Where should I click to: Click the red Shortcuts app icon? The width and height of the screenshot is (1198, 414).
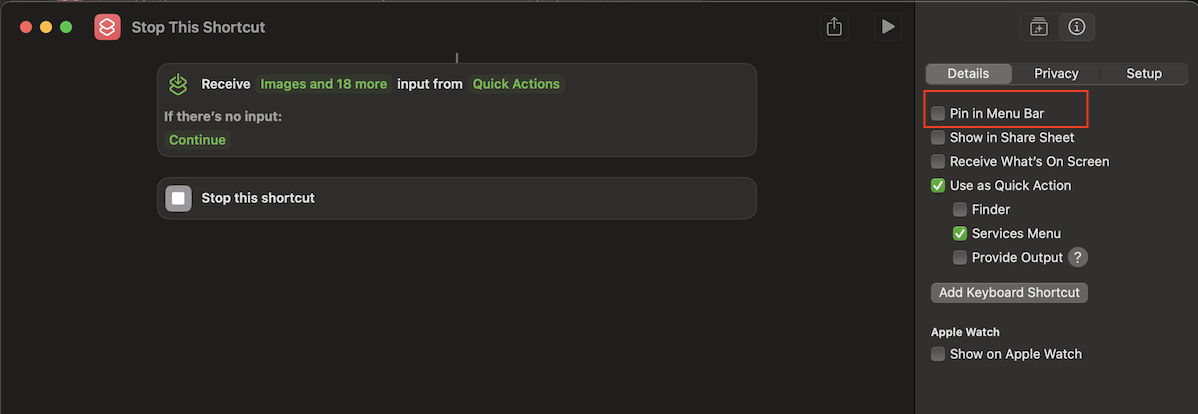coord(107,27)
